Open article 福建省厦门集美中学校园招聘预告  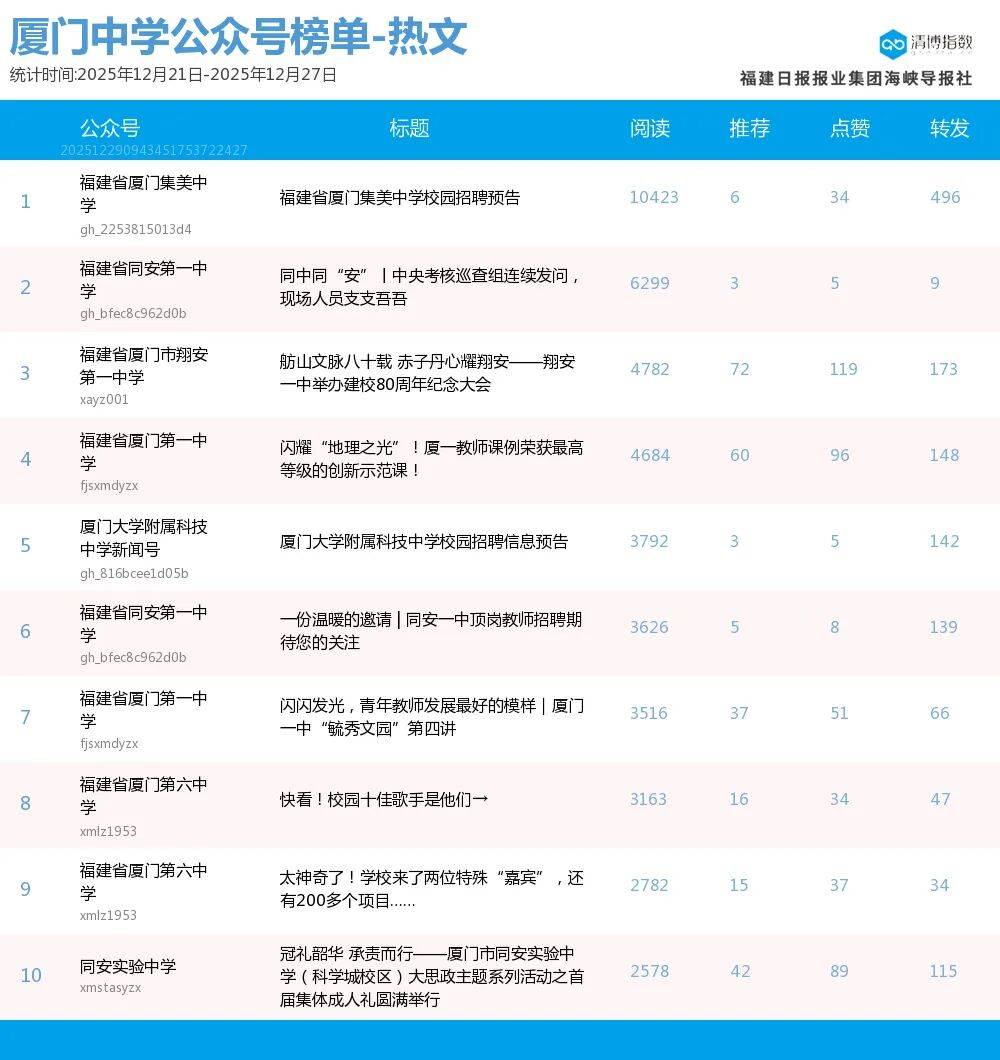tap(399, 198)
